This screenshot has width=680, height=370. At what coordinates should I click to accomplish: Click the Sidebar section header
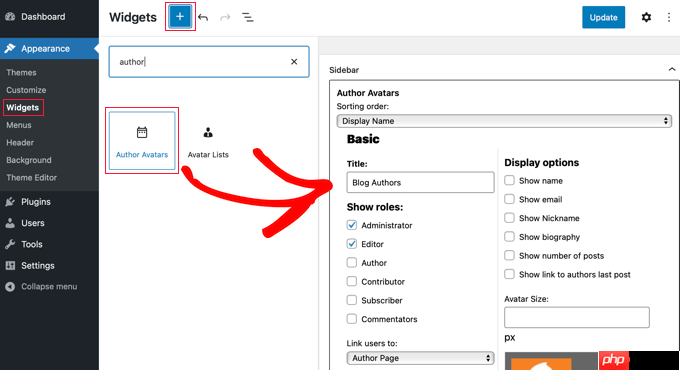(344, 70)
